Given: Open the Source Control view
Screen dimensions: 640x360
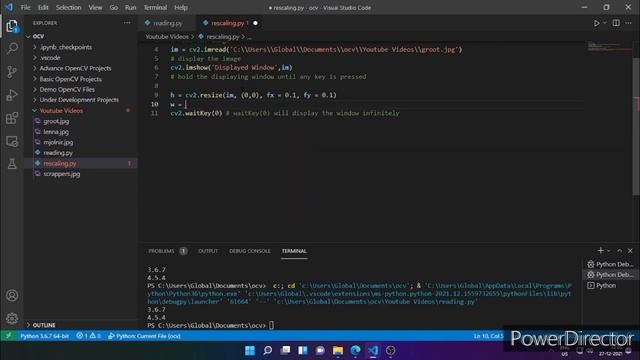Looking at the screenshot, I should point(12,72).
